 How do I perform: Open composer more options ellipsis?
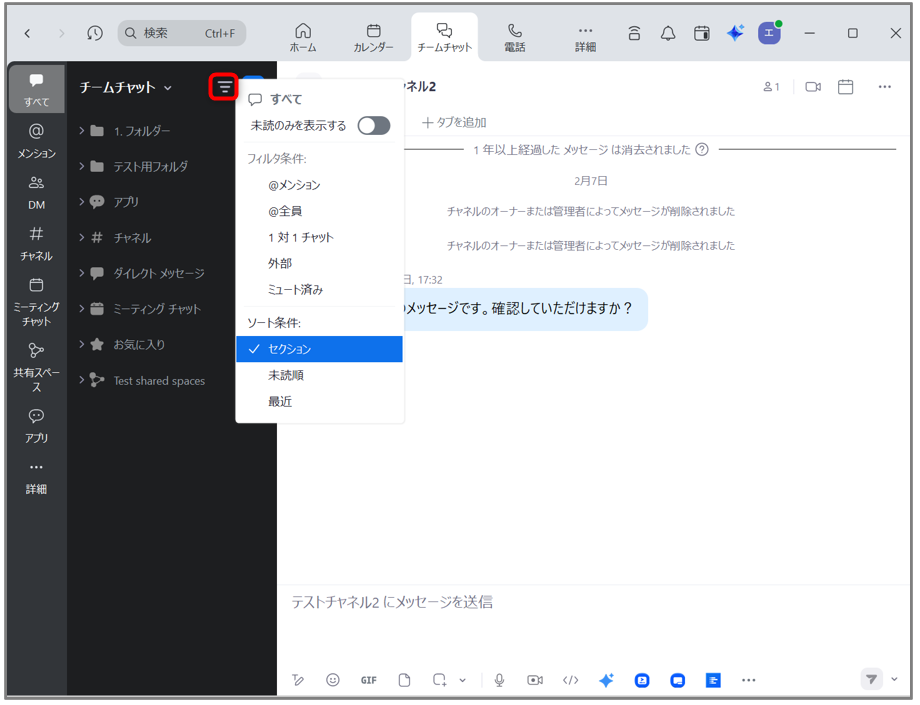748,680
